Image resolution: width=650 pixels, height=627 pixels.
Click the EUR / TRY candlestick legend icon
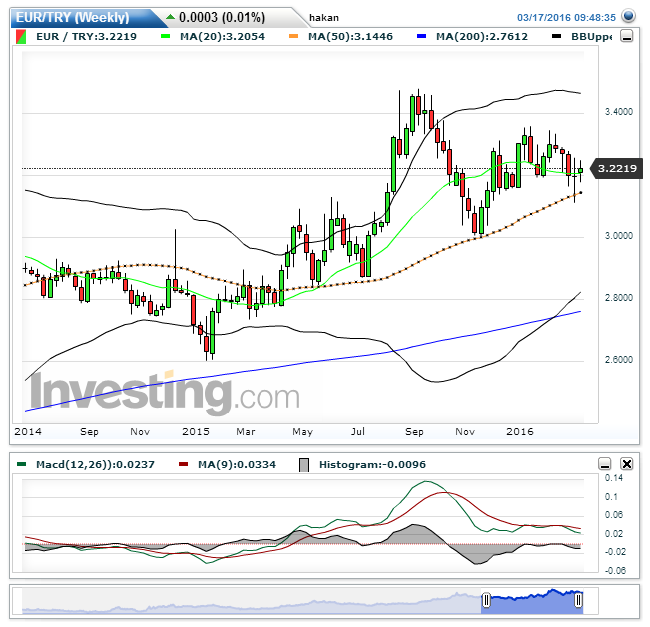[x=21, y=36]
